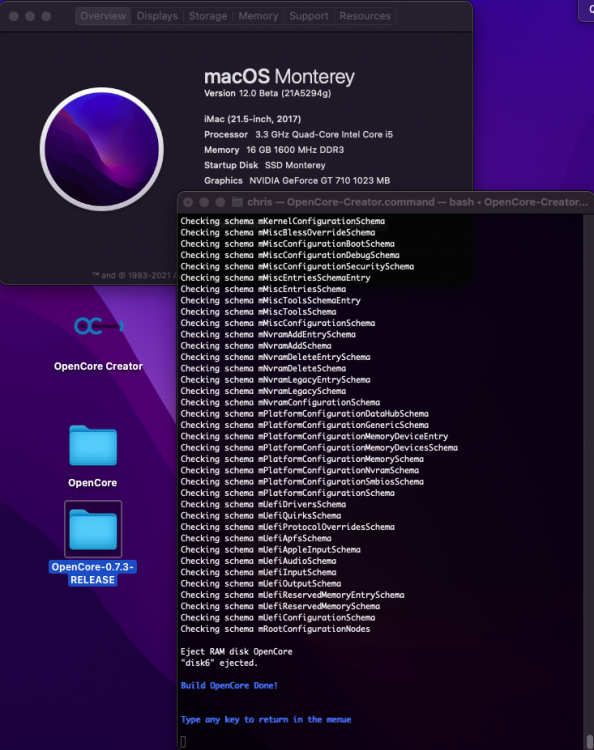The image size is (594, 750).
Task: Click the 'mMiscEntriesSchema' line
Action: coord(263,289)
